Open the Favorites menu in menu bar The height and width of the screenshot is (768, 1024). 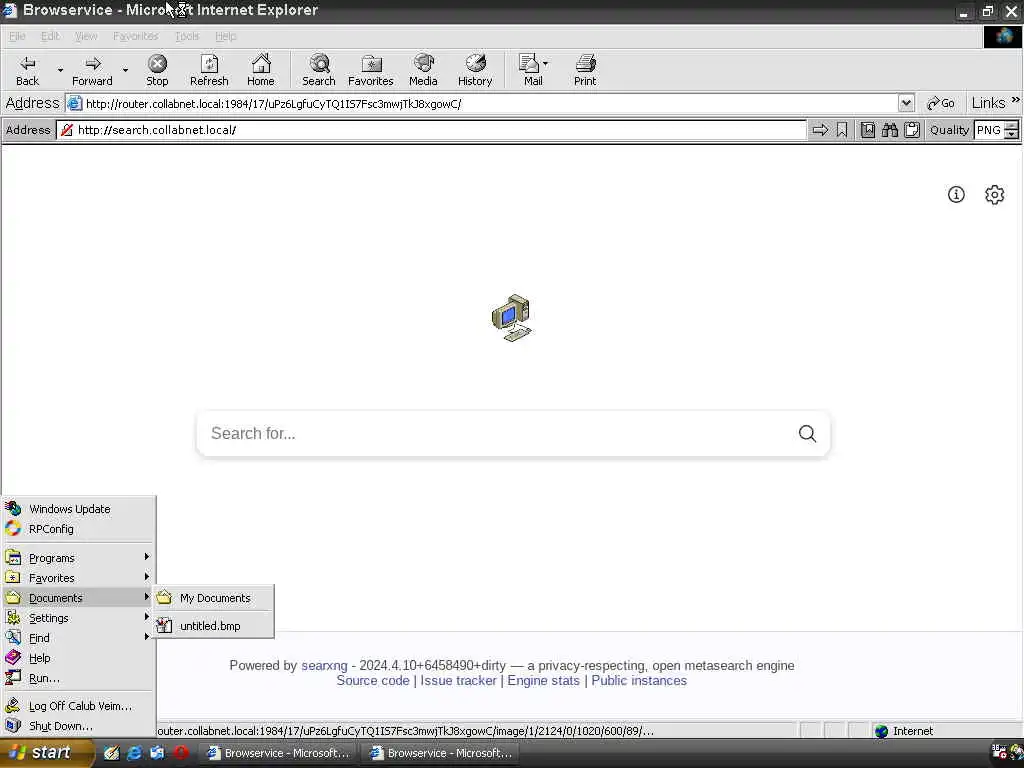135,36
